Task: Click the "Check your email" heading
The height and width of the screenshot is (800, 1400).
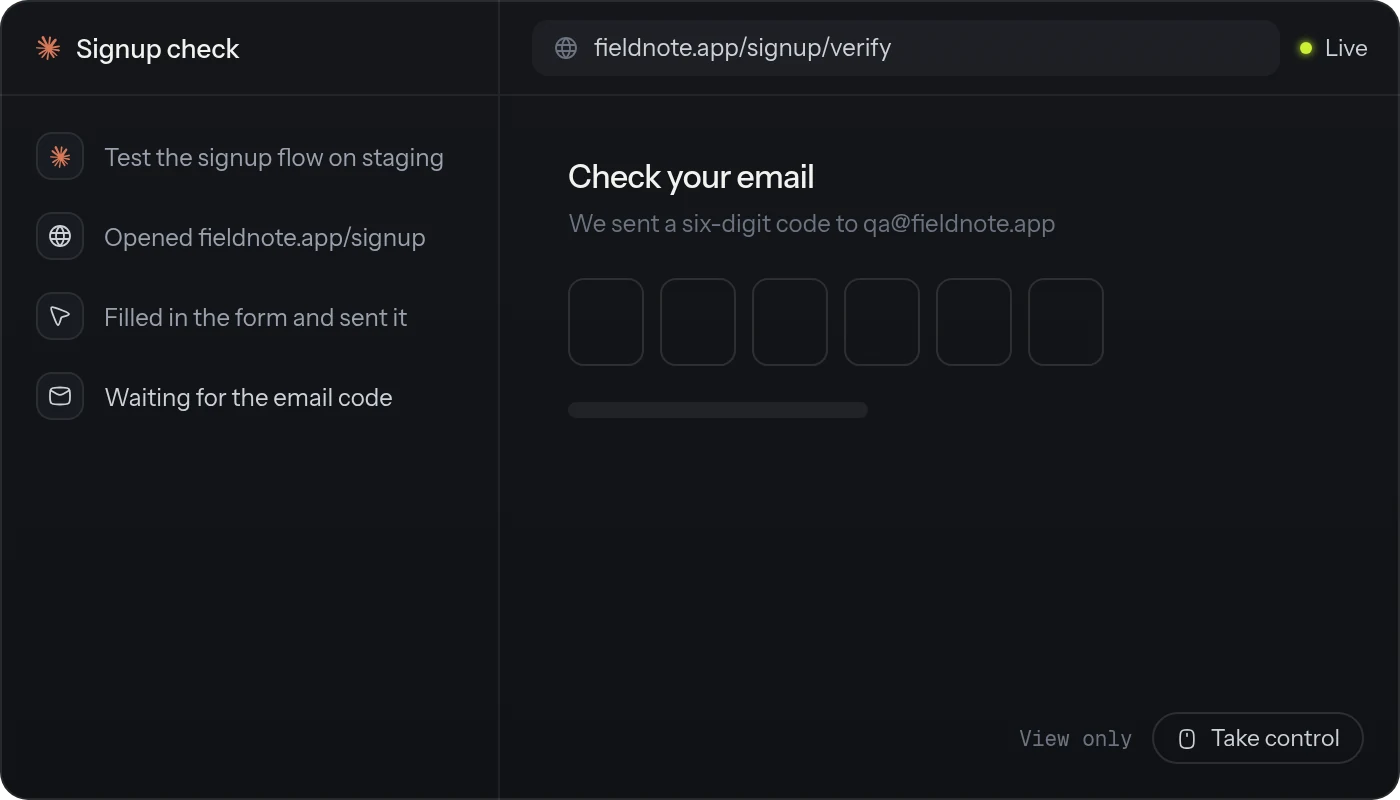Action: 691,177
